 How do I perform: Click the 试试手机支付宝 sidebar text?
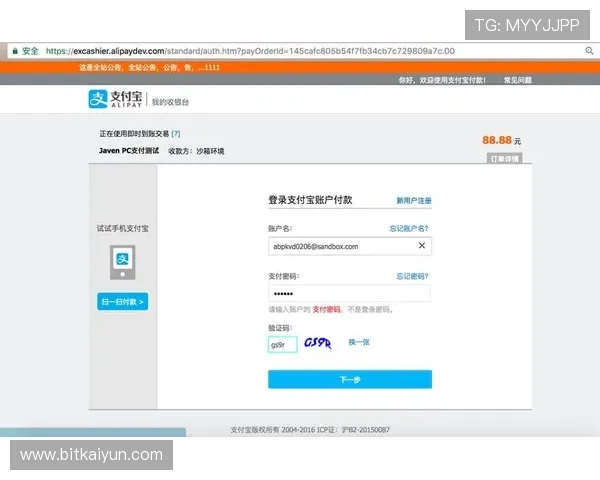(122, 229)
